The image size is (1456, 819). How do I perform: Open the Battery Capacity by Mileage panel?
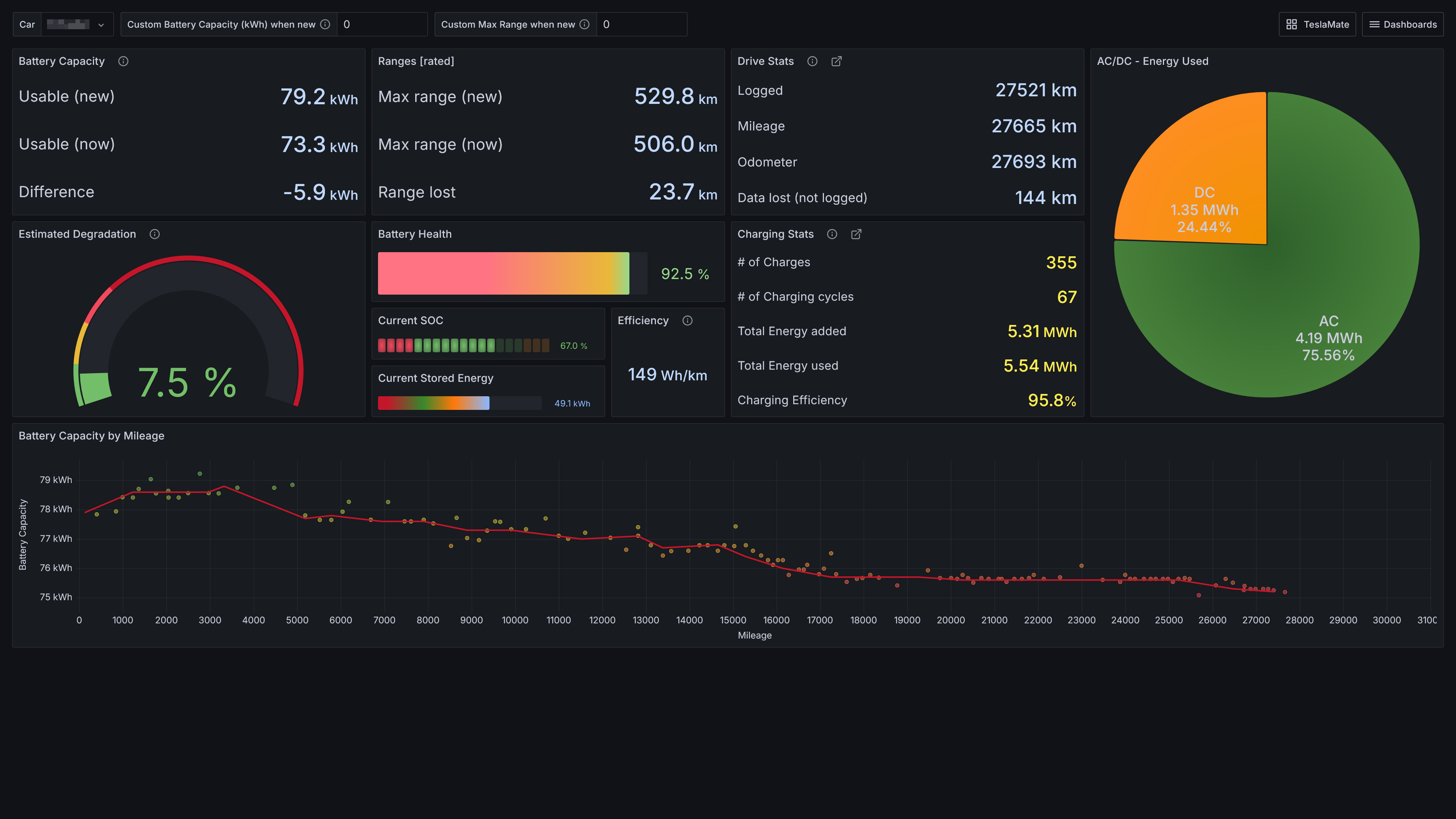tap(91, 436)
